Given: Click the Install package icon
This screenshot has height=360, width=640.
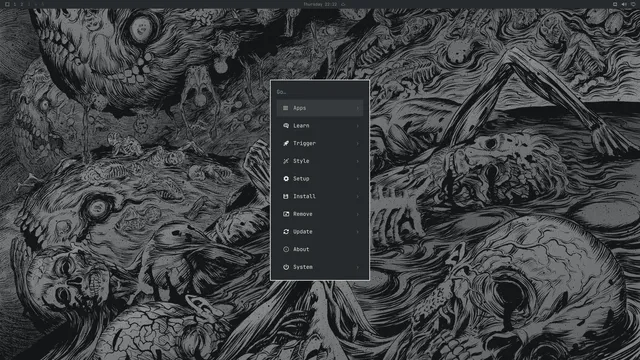Looking at the screenshot, I should (286, 196).
